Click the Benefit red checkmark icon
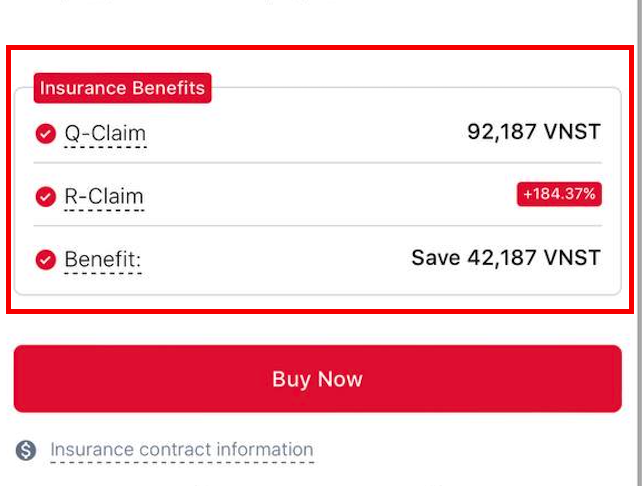642x486 pixels. (x=45, y=260)
